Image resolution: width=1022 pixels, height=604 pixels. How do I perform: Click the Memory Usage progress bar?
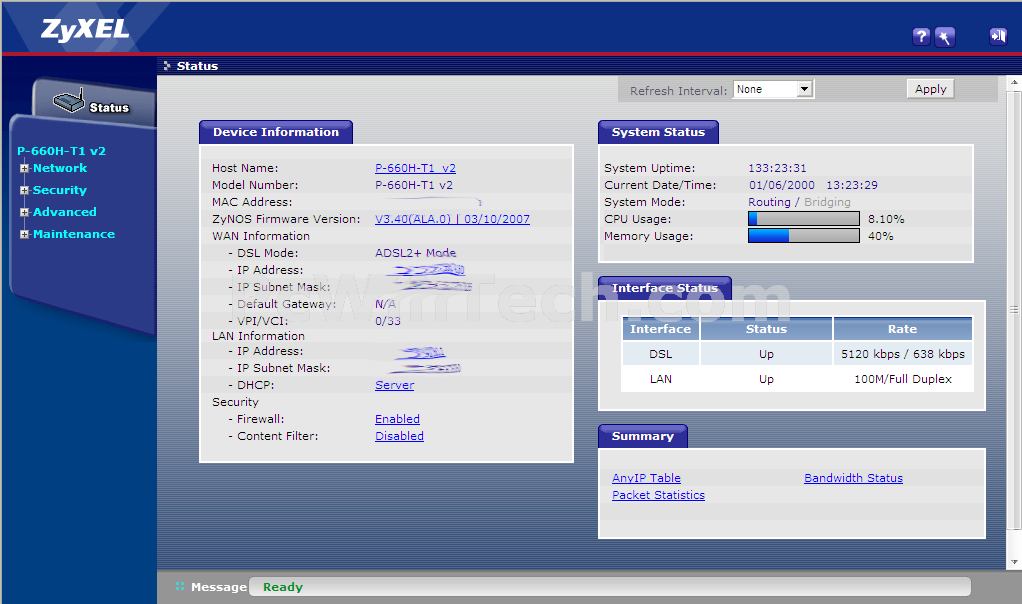coord(804,236)
